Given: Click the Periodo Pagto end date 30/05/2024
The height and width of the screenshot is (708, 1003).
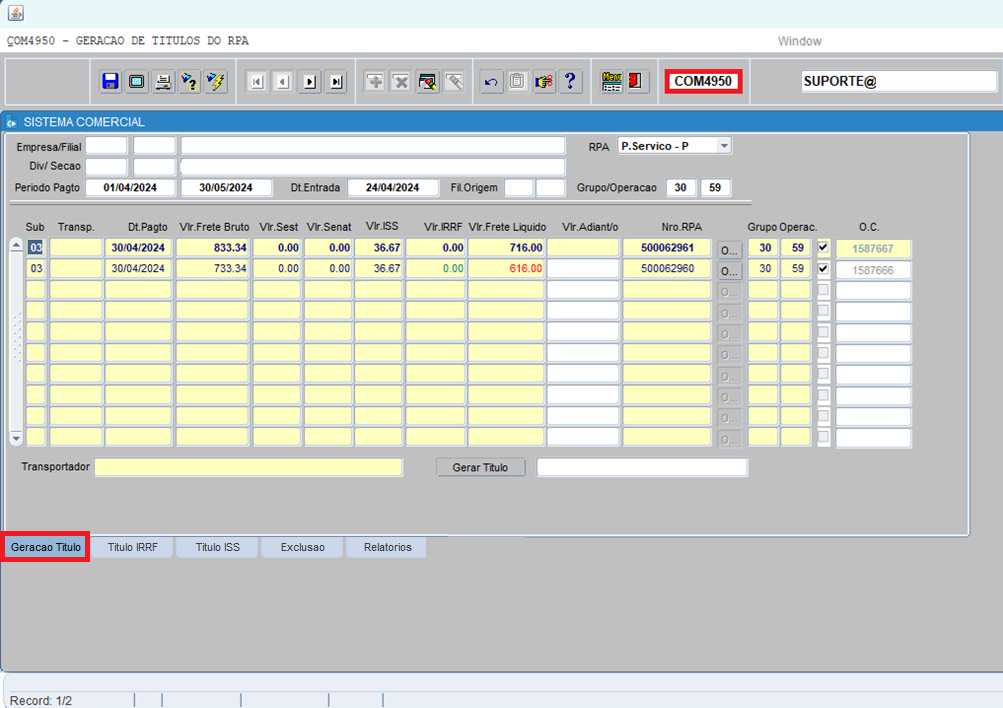Looking at the screenshot, I should 226,187.
